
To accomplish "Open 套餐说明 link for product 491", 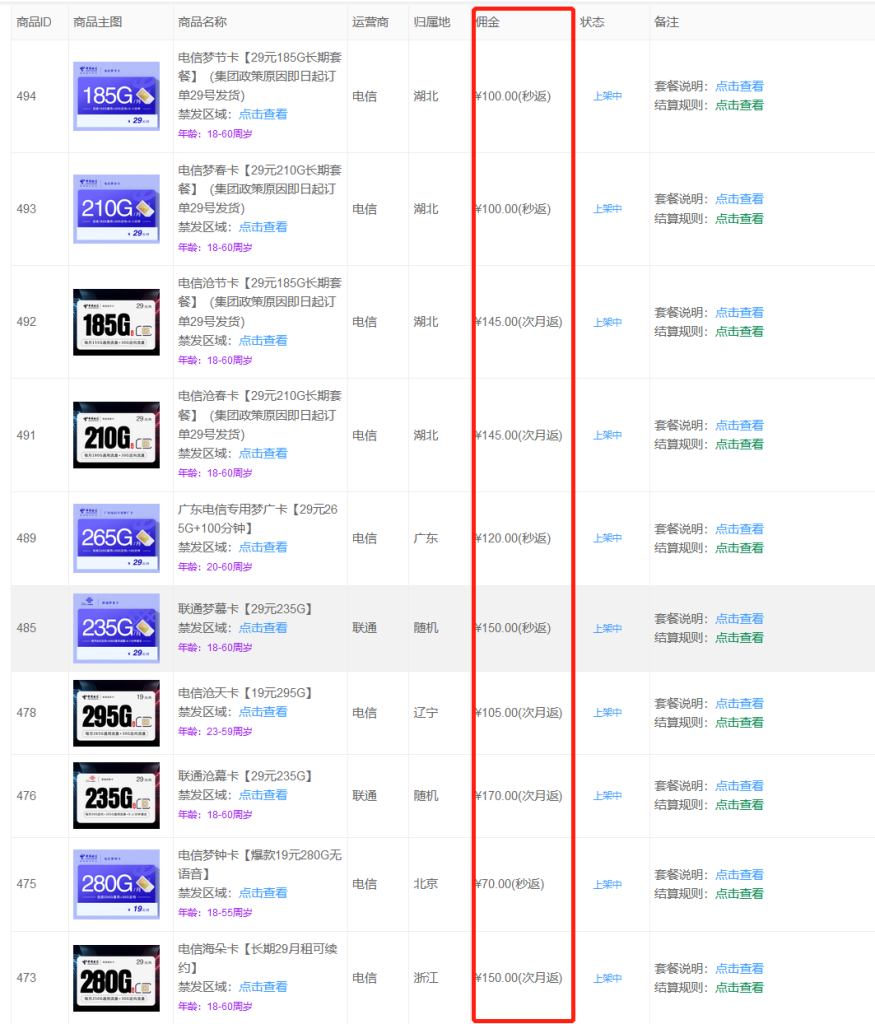I will click(x=739, y=425).
